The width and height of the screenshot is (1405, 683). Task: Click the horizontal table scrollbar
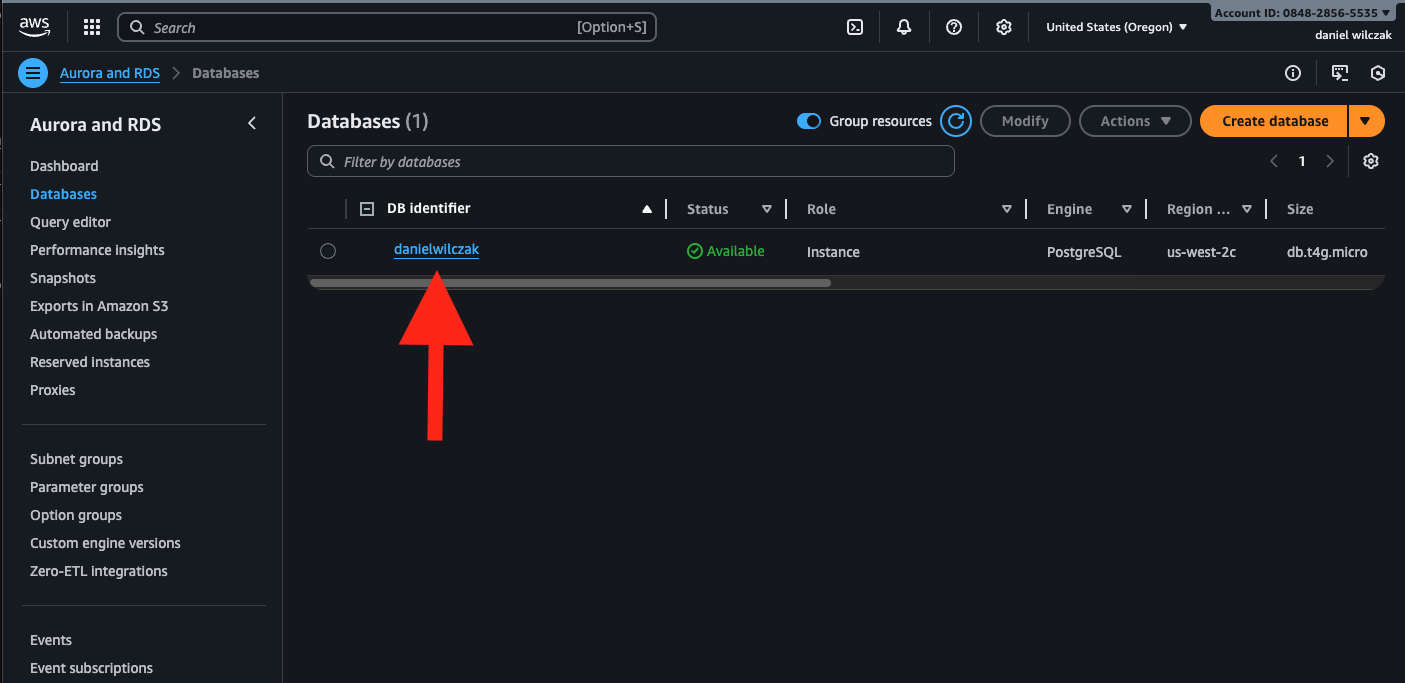pos(570,283)
